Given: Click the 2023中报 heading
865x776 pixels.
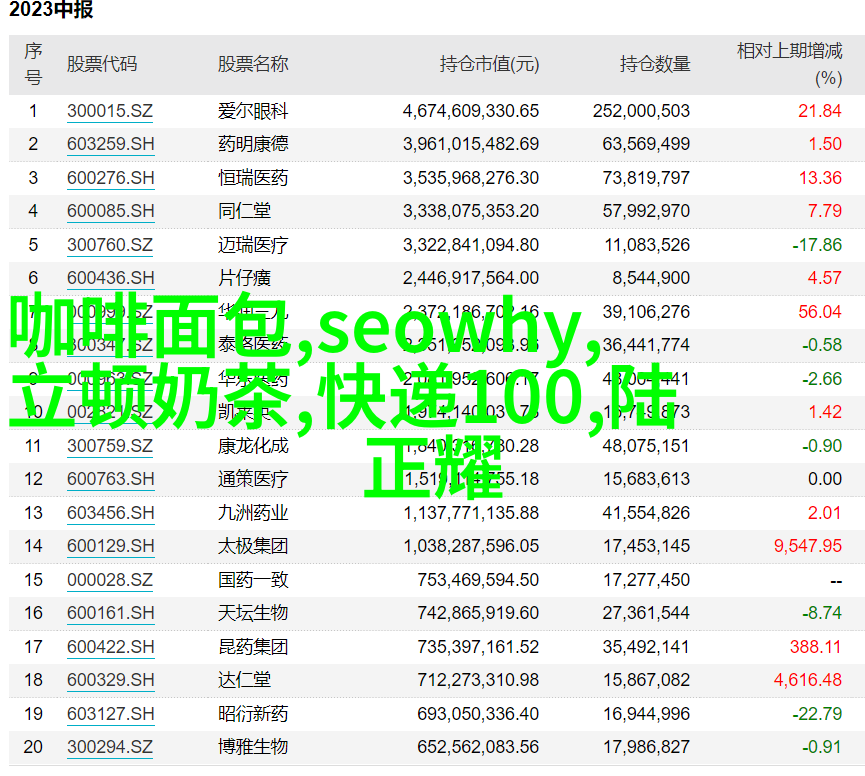Looking at the screenshot, I should 51,10.
